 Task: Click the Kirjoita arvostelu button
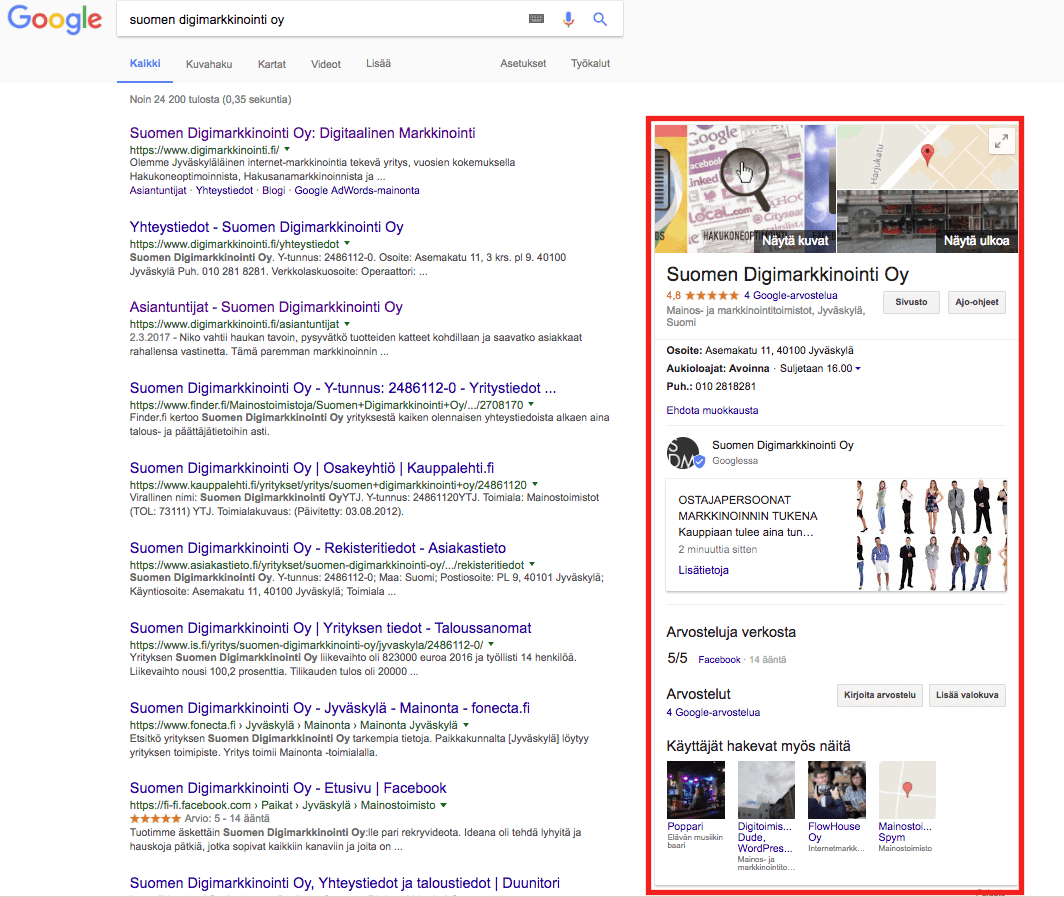click(879, 695)
